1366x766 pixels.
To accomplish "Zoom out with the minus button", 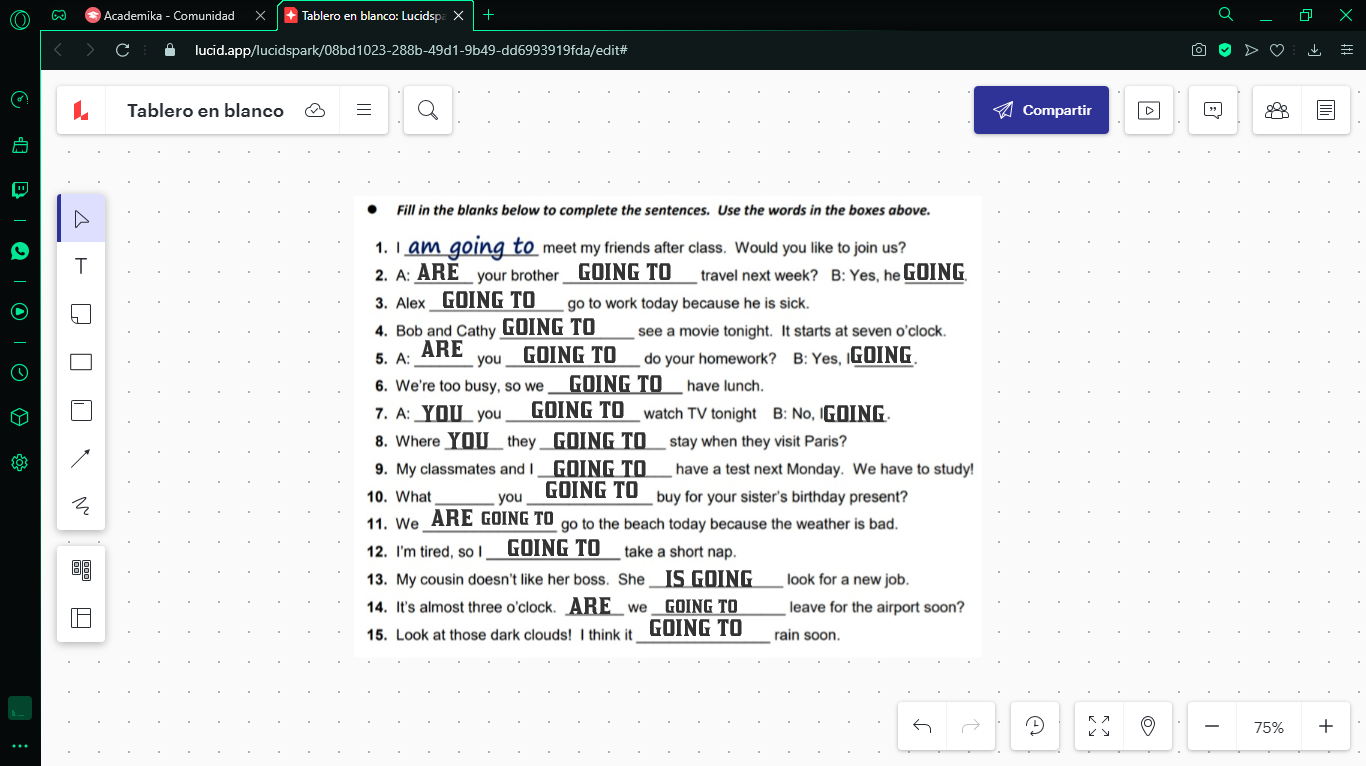I will (x=1212, y=727).
